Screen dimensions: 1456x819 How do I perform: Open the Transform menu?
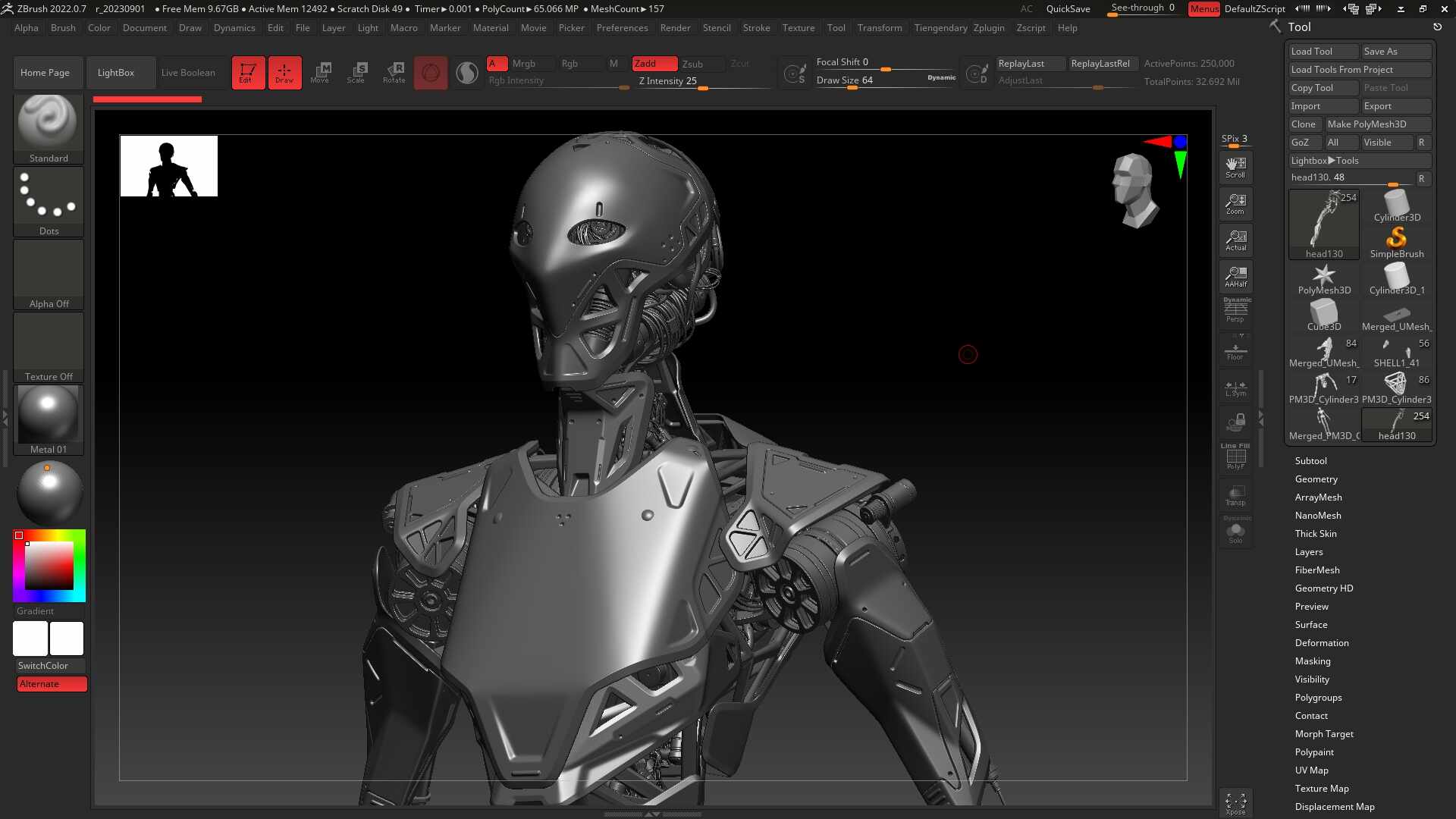[x=880, y=28]
